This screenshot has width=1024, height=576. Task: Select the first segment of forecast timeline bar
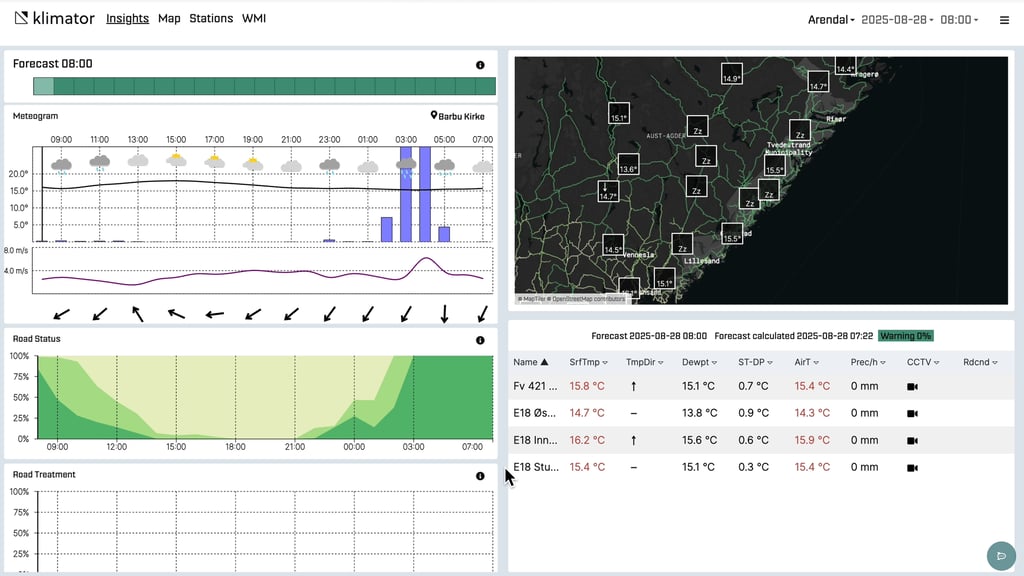(43, 87)
